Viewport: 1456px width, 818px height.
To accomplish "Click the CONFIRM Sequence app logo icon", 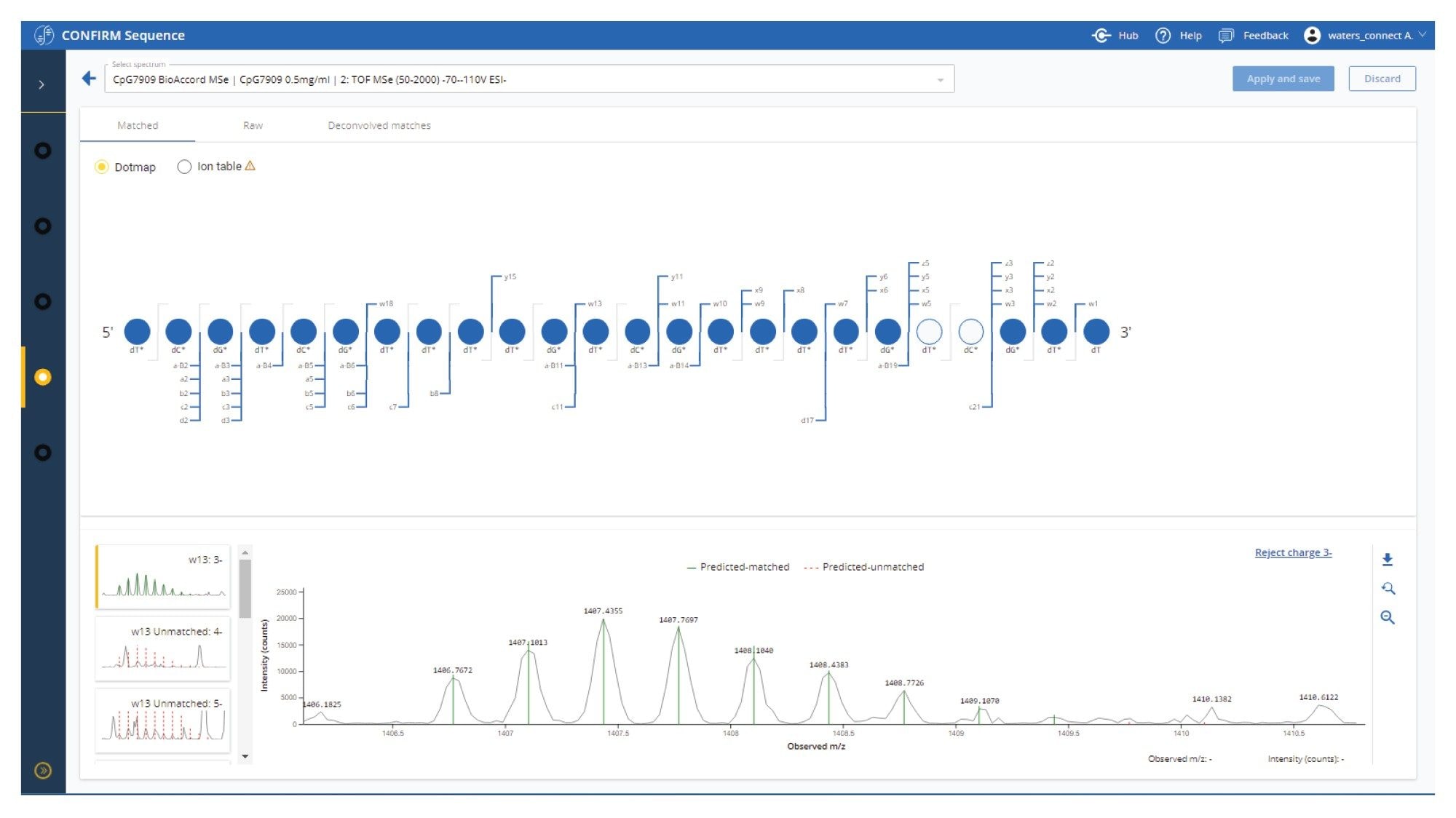I will (x=44, y=35).
